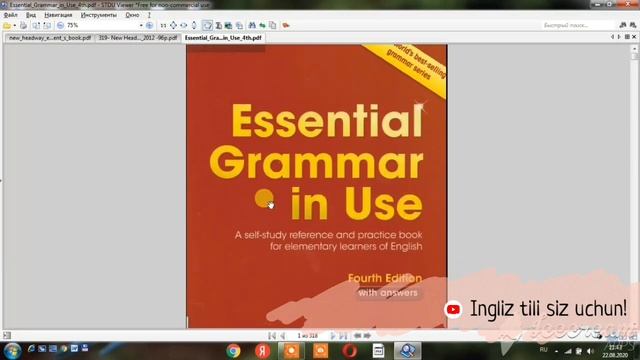Go to first page button
640x360 pixels.
tap(272, 336)
